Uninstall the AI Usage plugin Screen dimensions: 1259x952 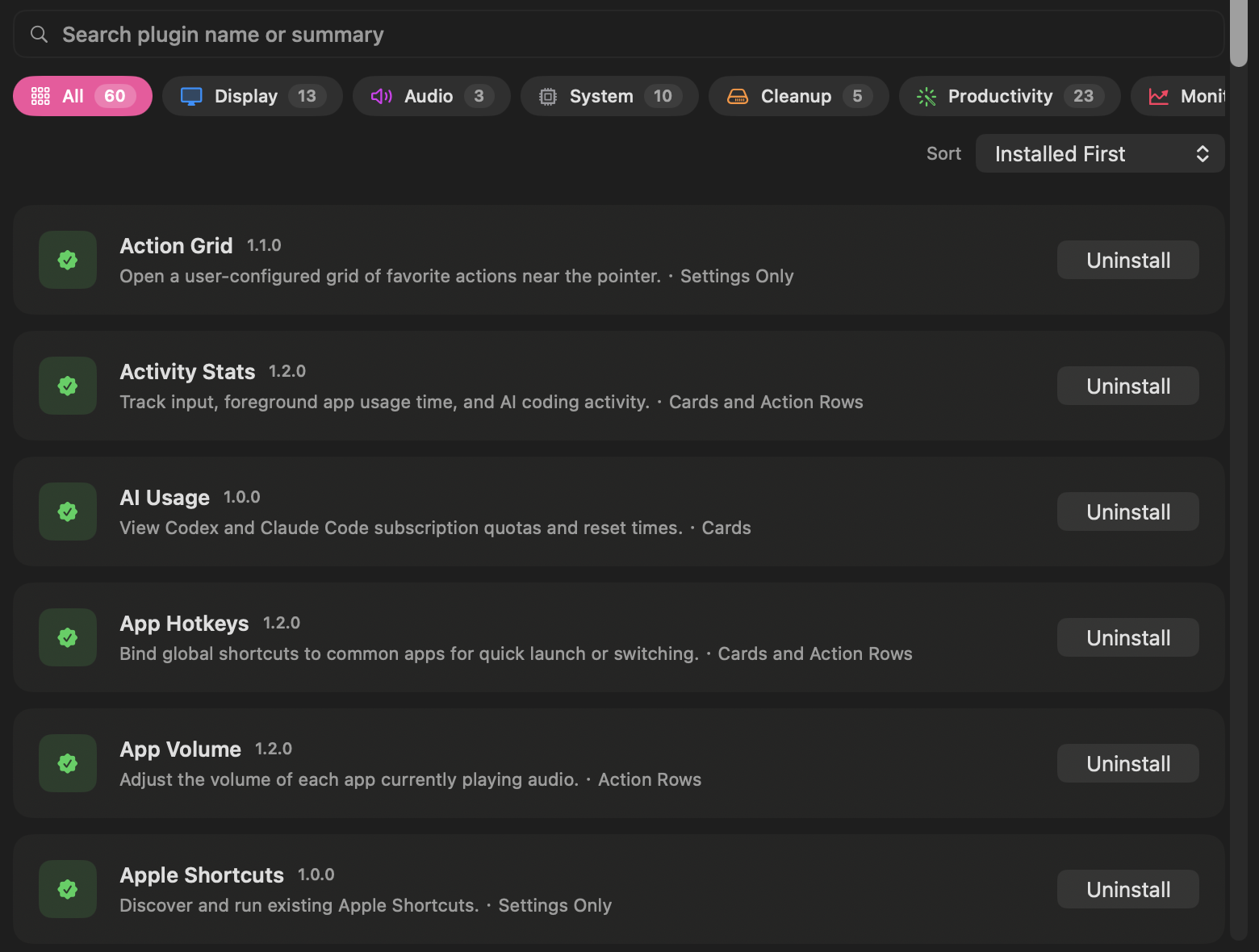pos(1128,511)
